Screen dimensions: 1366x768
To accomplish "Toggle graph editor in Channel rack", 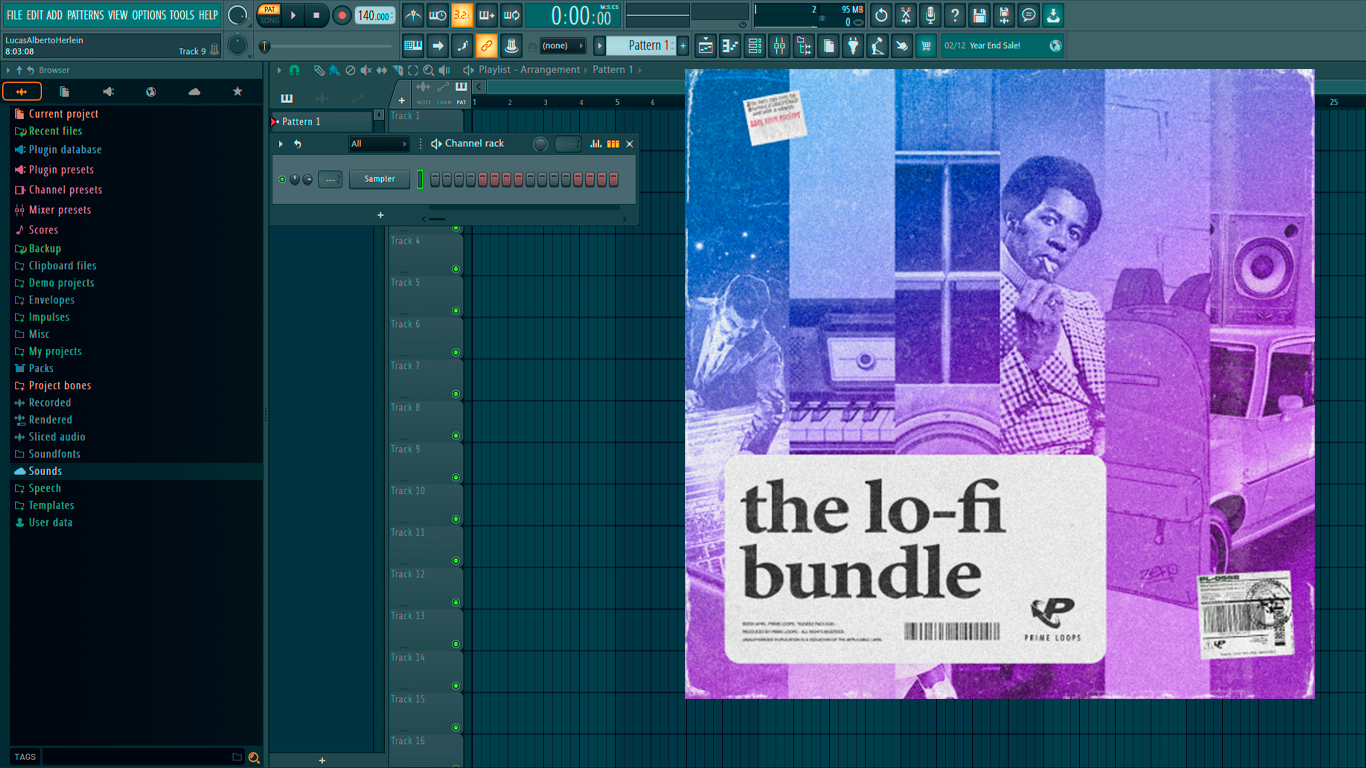I will coord(596,144).
